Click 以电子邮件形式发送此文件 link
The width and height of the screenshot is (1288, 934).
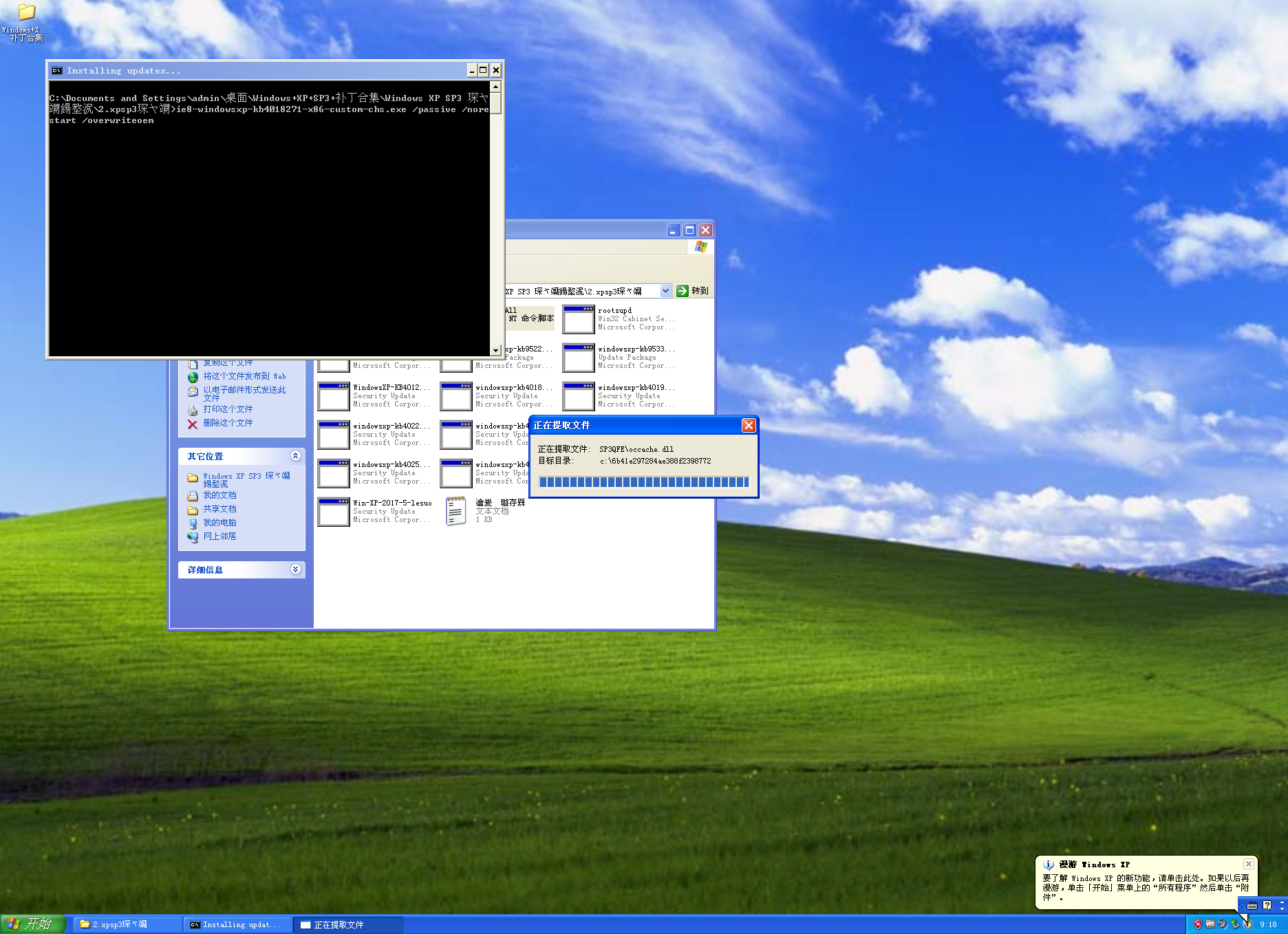tap(244, 393)
